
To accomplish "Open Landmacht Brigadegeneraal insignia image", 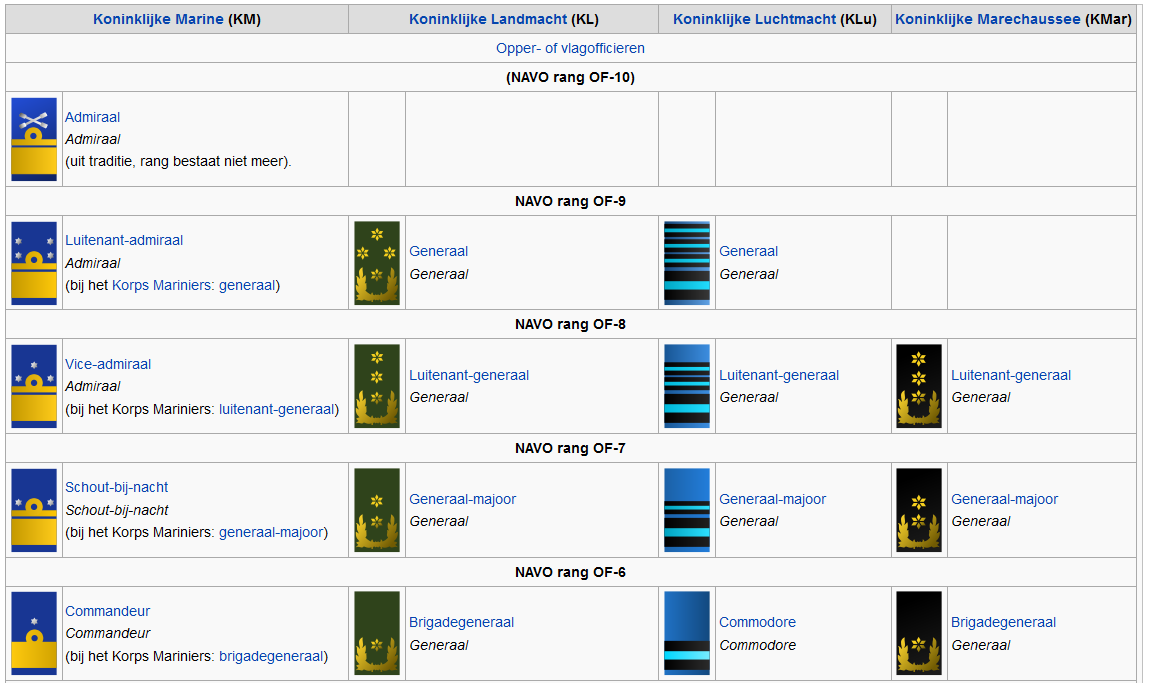I will coord(377,633).
